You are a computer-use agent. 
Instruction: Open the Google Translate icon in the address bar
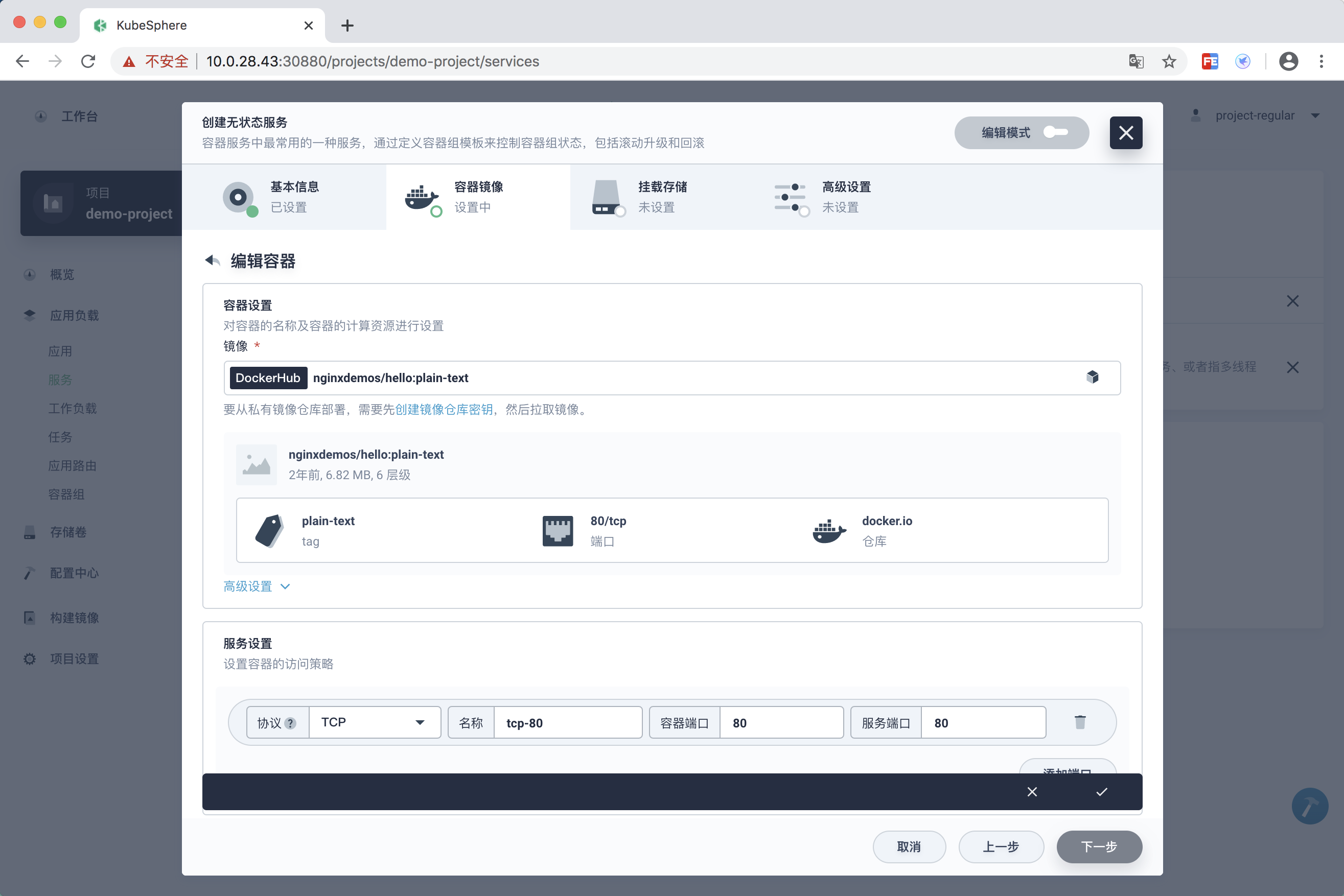point(1136,61)
